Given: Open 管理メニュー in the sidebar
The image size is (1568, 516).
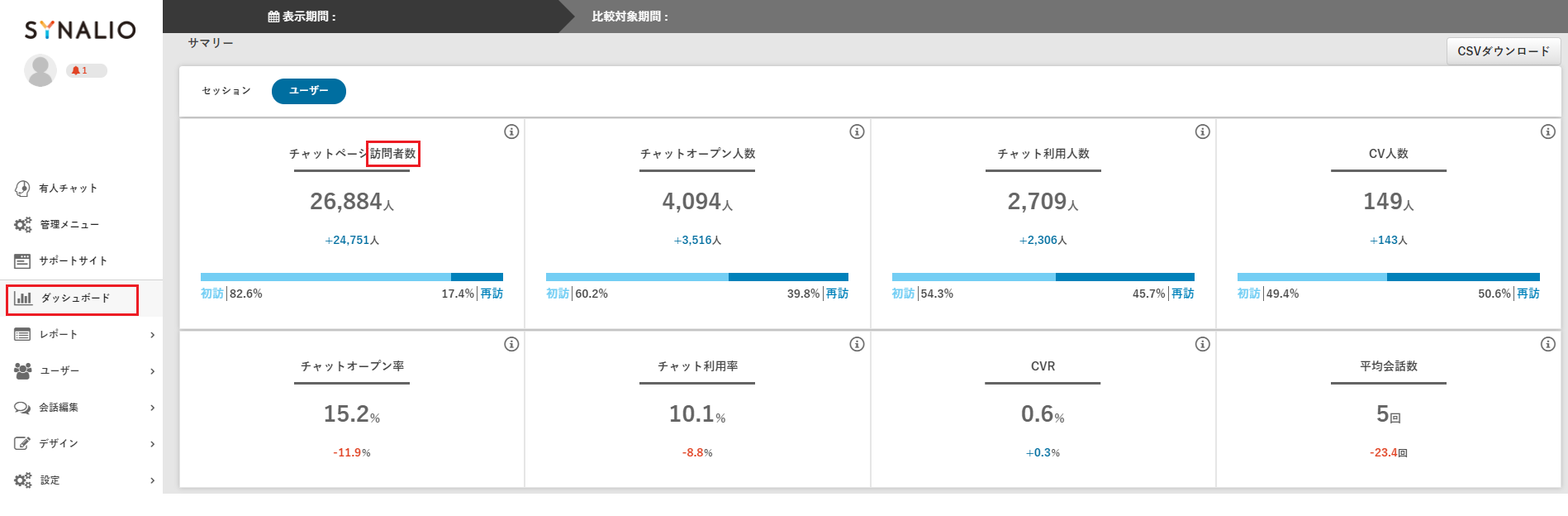Looking at the screenshot, I should [81, 225].
